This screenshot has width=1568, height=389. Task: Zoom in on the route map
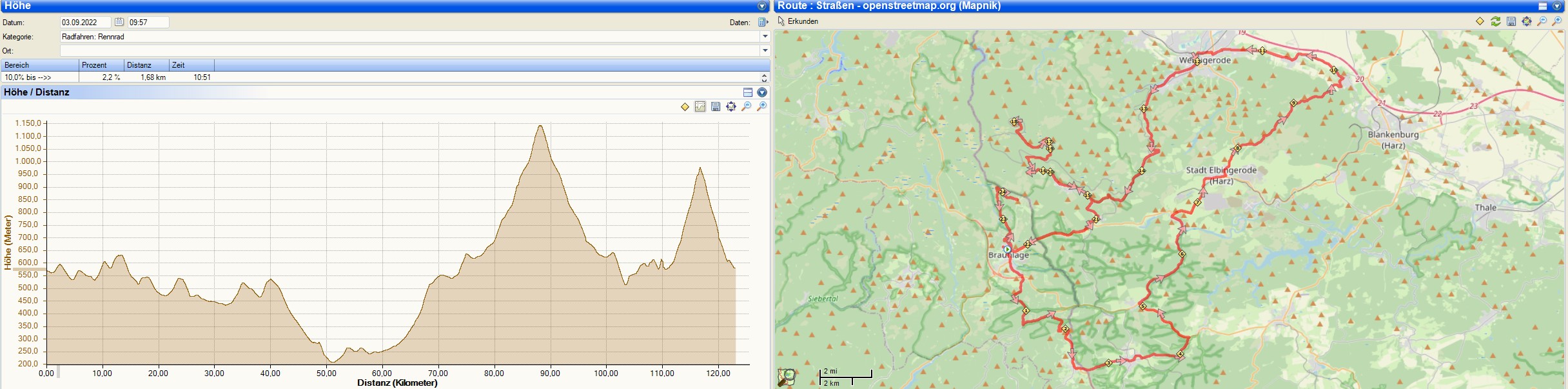pos(1557,21)
